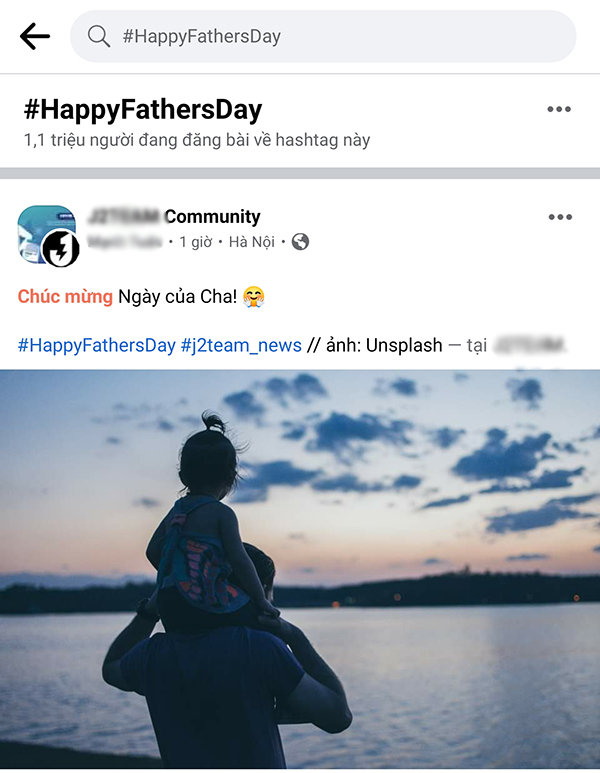Click the orange Chúc mừng text
This screenshot has width=600, height=773.
[x=65, y=297]
